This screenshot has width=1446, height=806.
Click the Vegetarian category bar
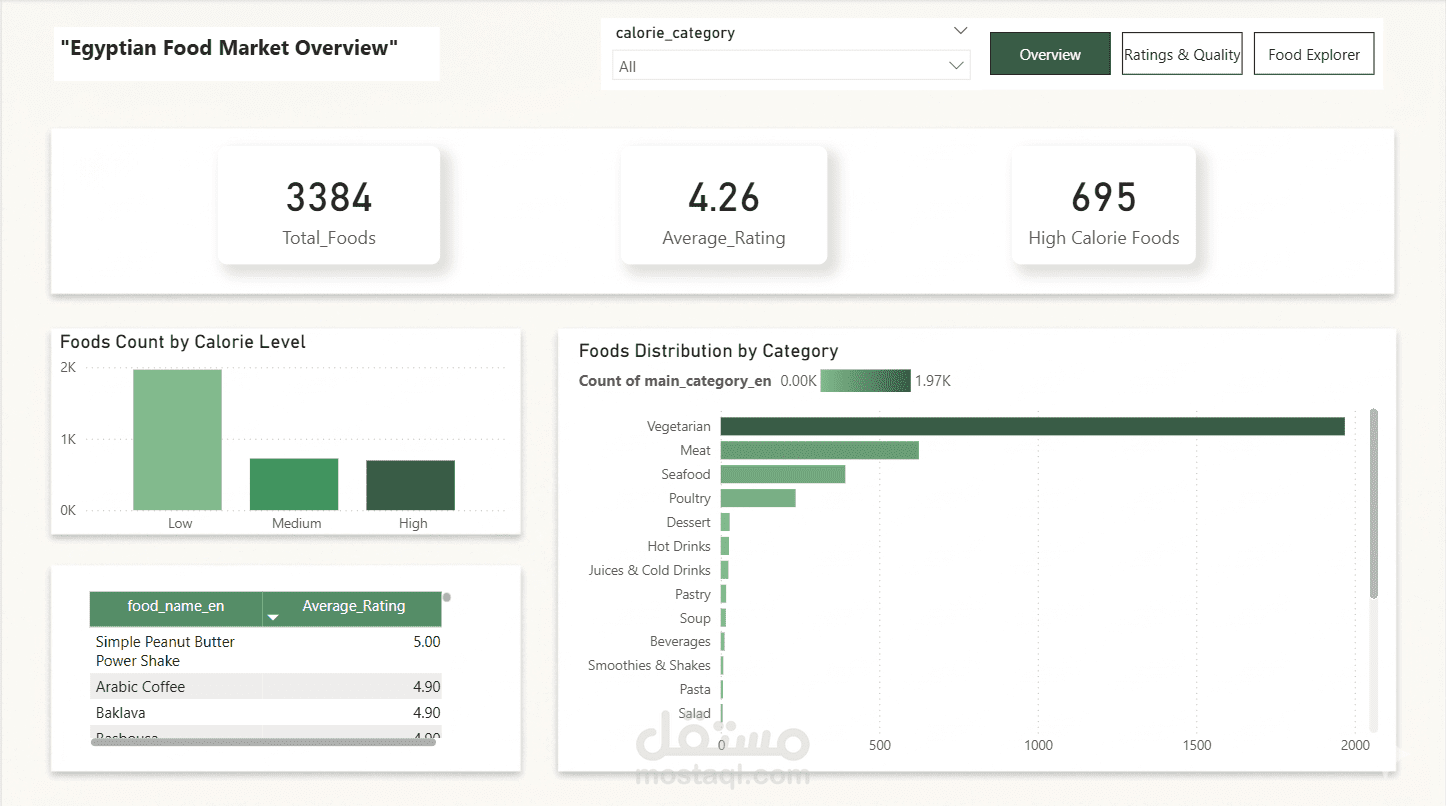point(1032,426)
